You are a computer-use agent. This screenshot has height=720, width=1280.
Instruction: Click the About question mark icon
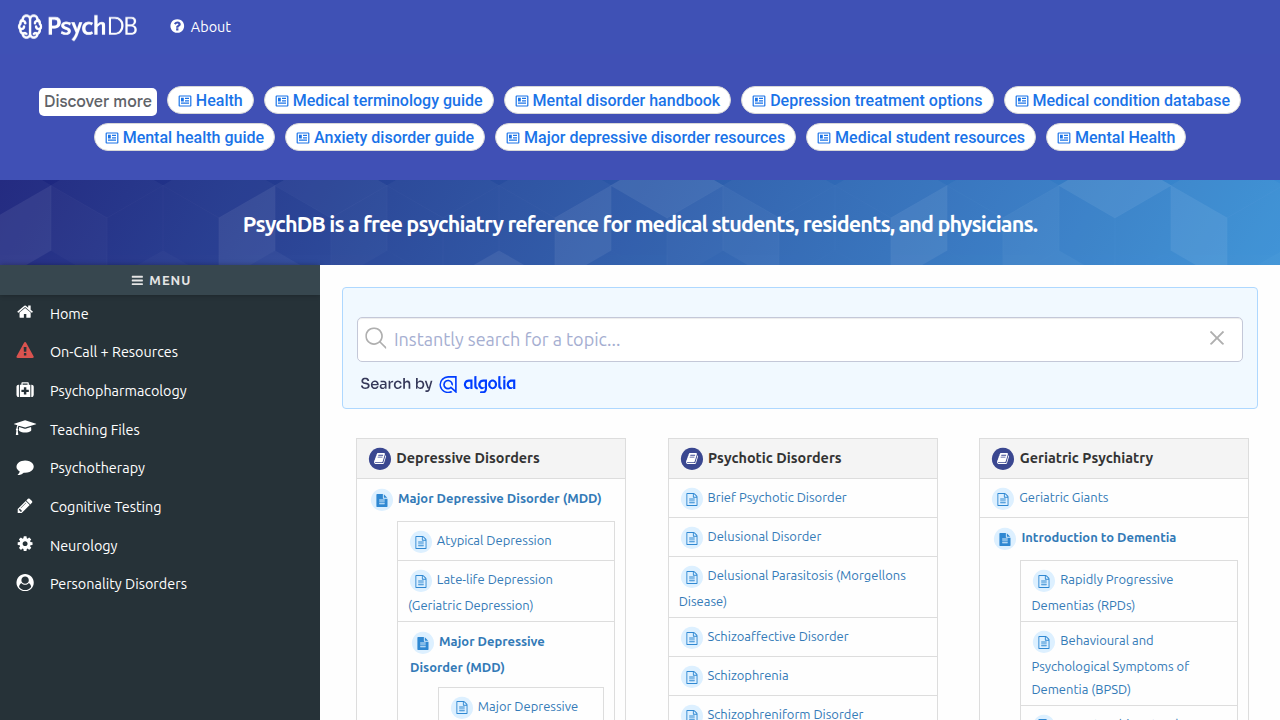177,27
